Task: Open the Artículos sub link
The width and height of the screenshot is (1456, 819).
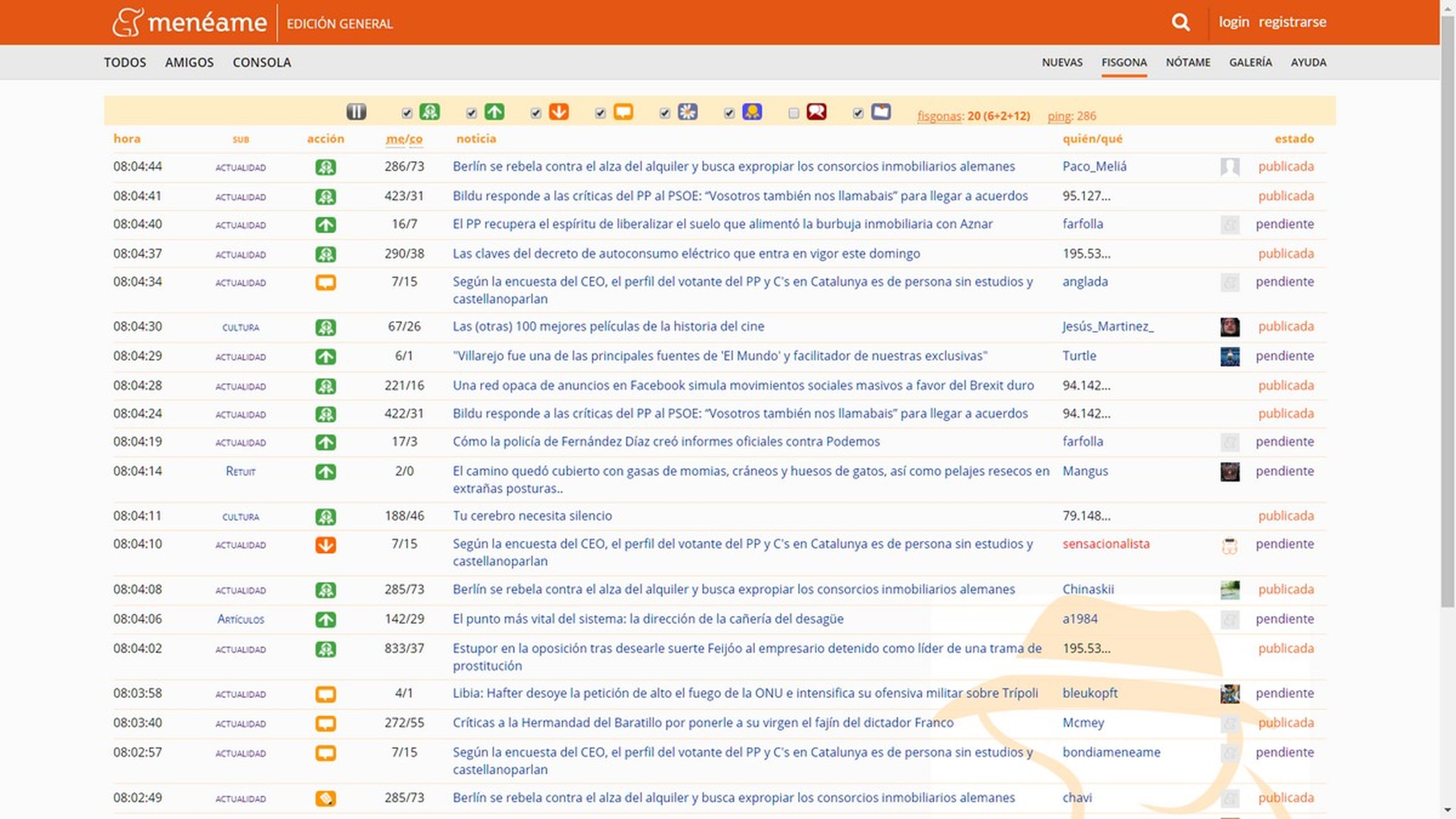Action: tap(241, 619)
